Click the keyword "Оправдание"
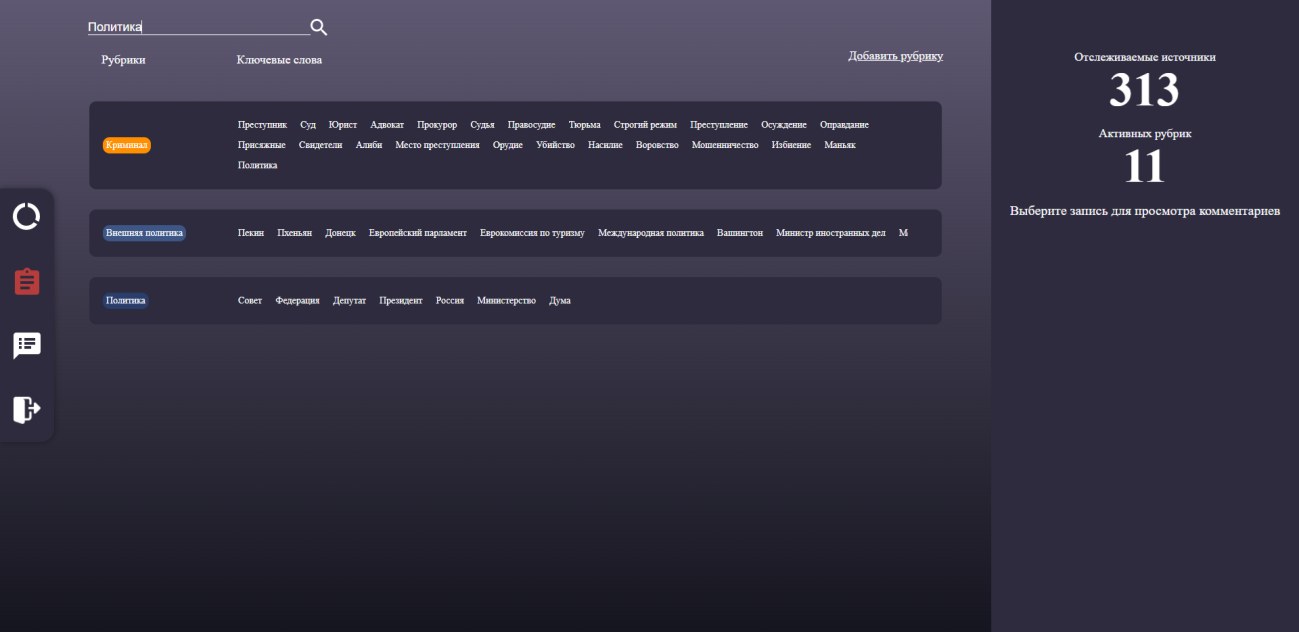1299x632 pixels. pyautogui.click(x=844, y=125)
